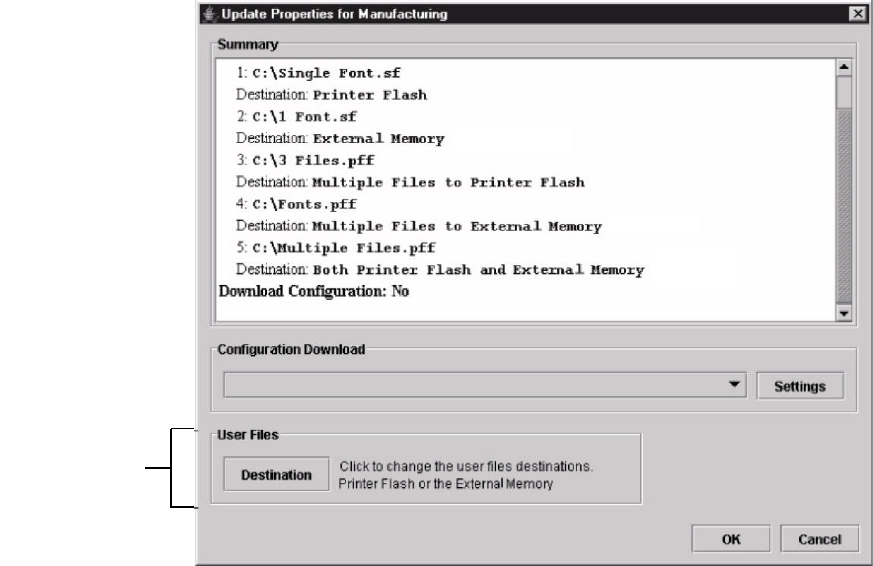Click the Summary scrollbar track below the thumb
The width and height of the screenshot is (874, 566).
click(844, 206)
